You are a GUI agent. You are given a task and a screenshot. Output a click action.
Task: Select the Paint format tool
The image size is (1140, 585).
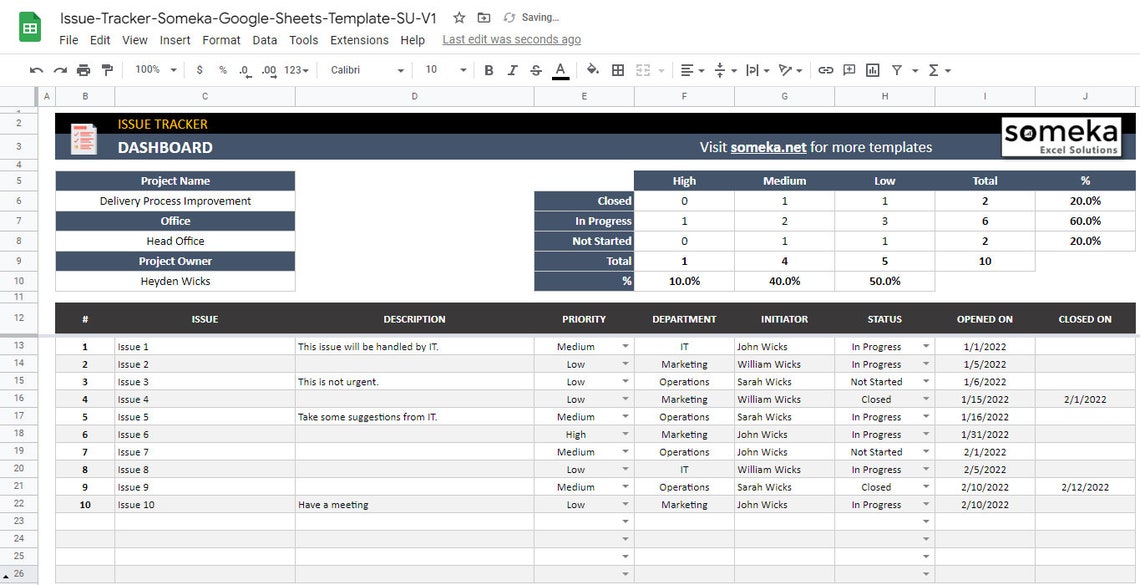[x=107, y=70]
